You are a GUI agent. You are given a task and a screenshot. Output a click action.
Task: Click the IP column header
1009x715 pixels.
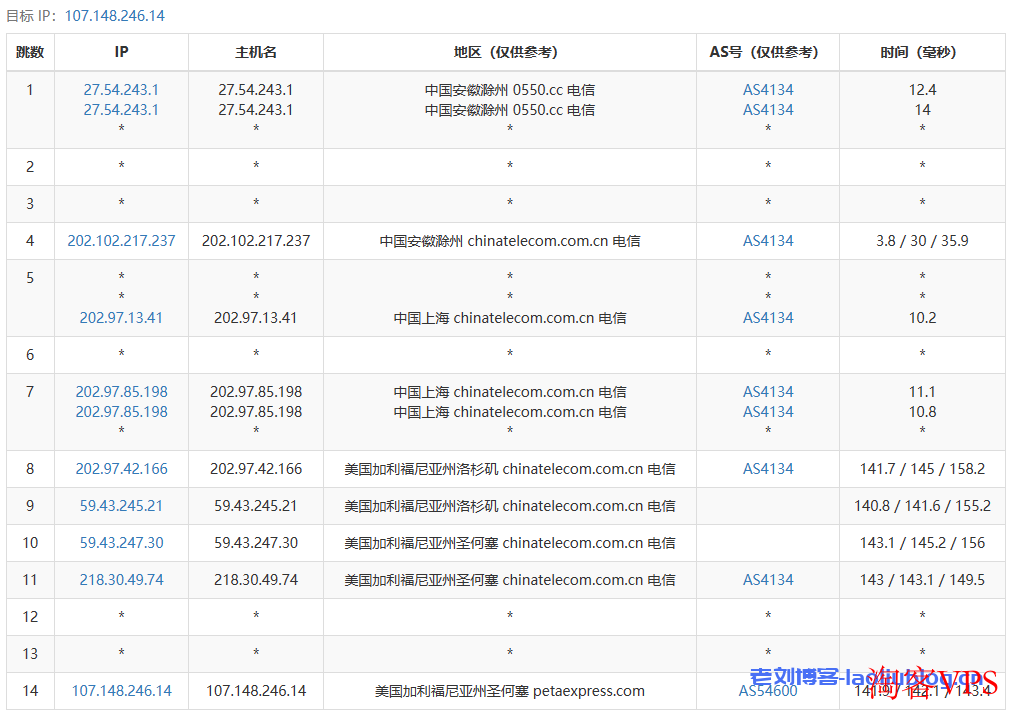(121, 52)
